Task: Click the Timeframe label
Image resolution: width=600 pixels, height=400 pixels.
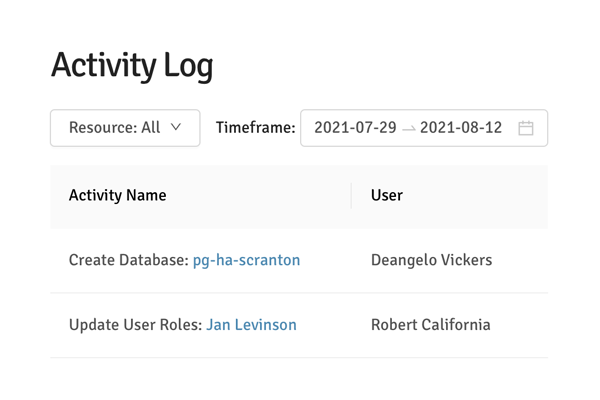Action: point(256,128)
